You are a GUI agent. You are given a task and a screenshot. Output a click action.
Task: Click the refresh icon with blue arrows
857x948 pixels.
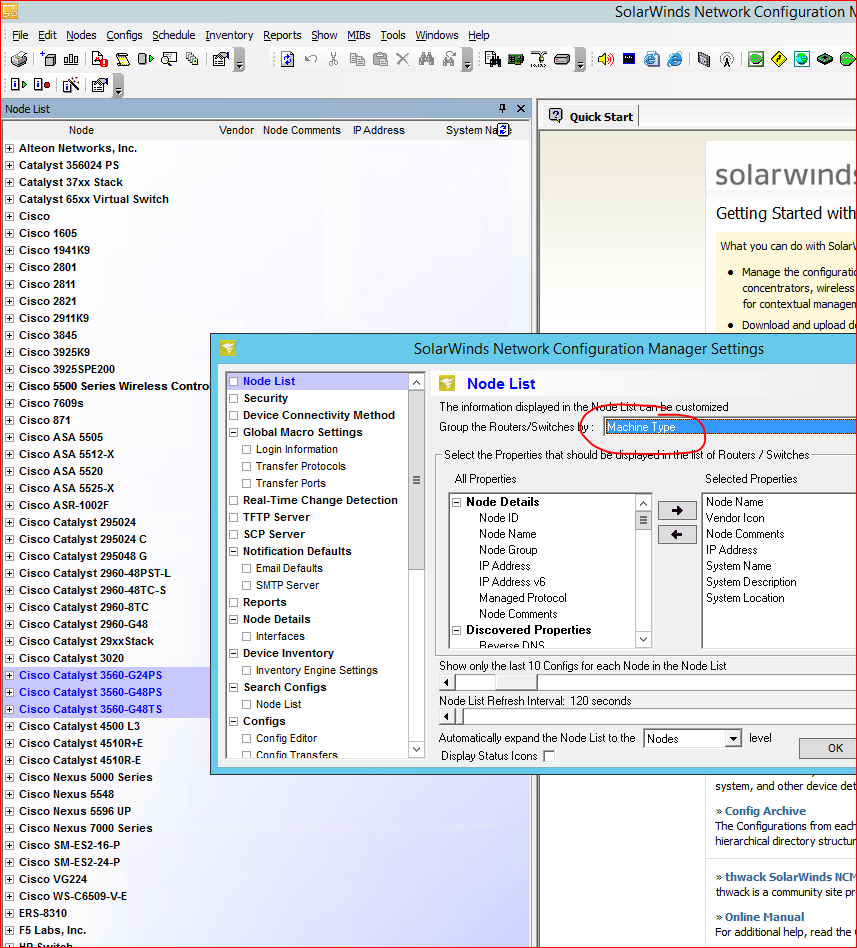(x=288, y=59)
